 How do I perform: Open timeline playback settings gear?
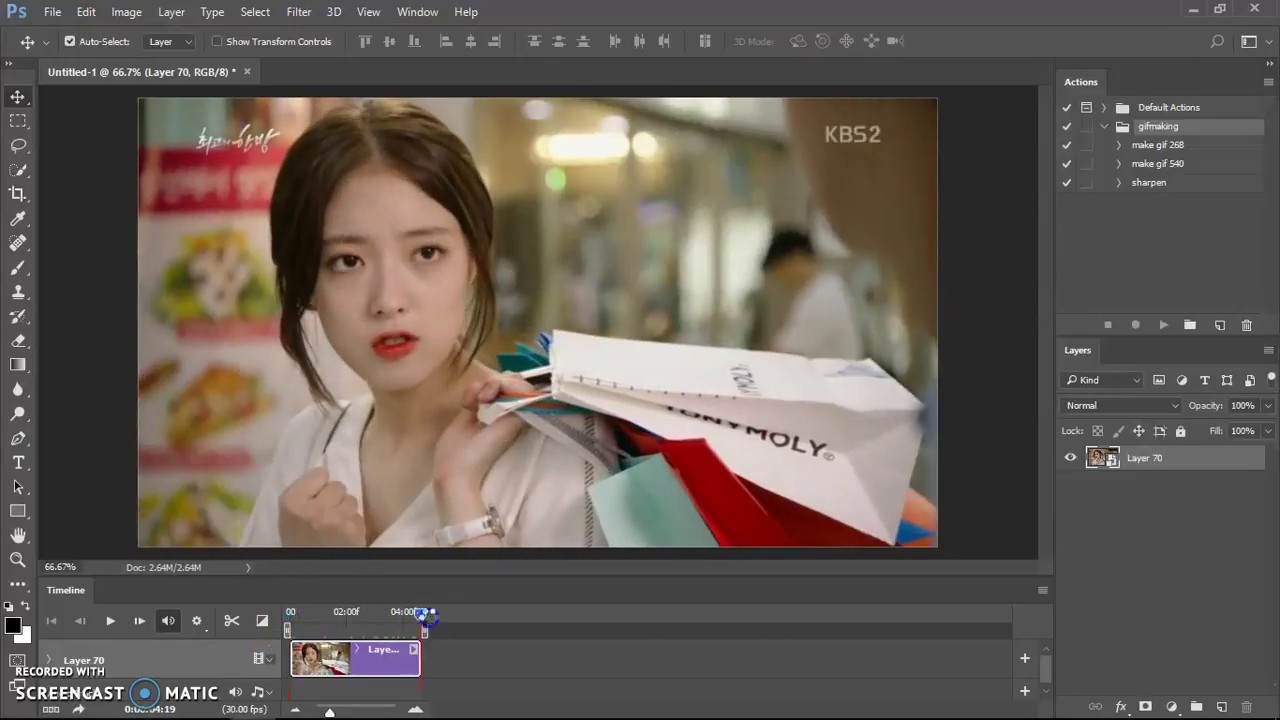(x=197, y=621)
